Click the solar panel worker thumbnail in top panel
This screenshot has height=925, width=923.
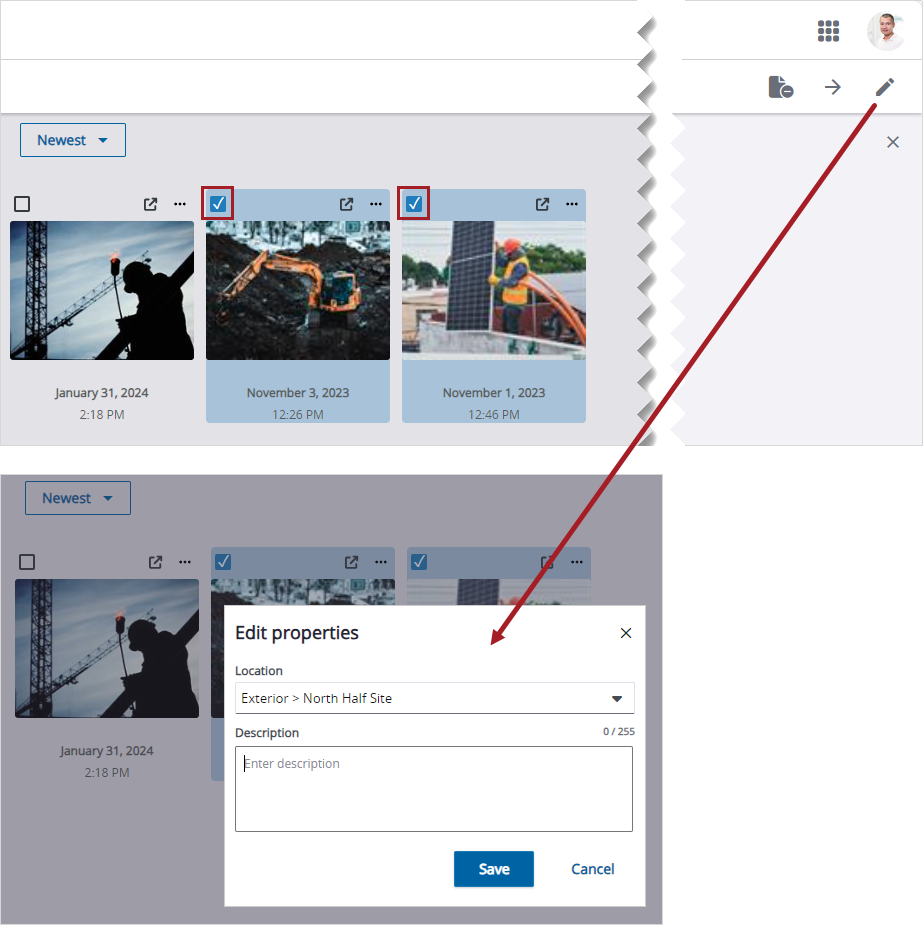tap(494, 290)
